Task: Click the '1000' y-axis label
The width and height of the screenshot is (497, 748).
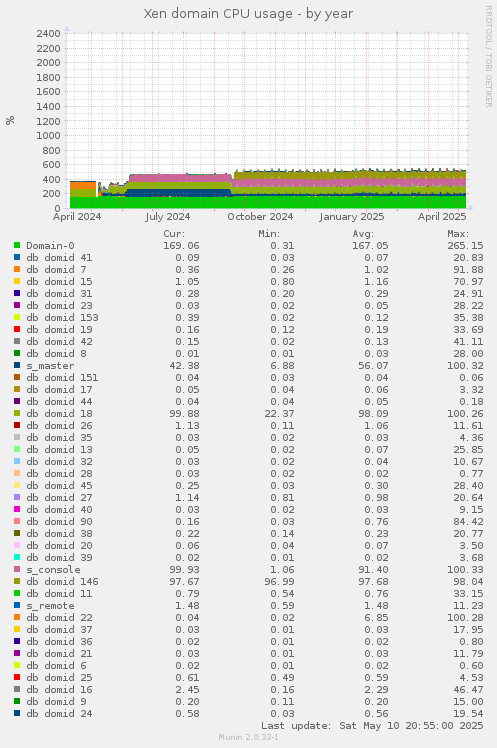Action: [48, 136]
